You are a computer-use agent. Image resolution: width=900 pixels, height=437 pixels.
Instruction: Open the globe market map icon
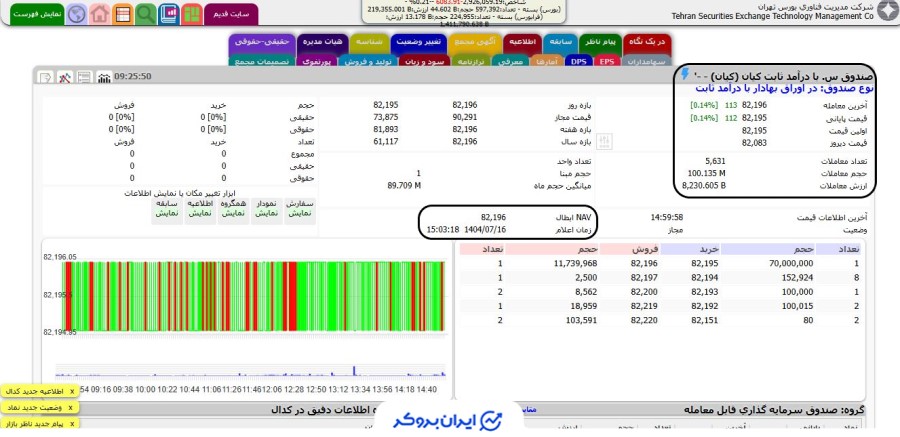coord(77,14)
